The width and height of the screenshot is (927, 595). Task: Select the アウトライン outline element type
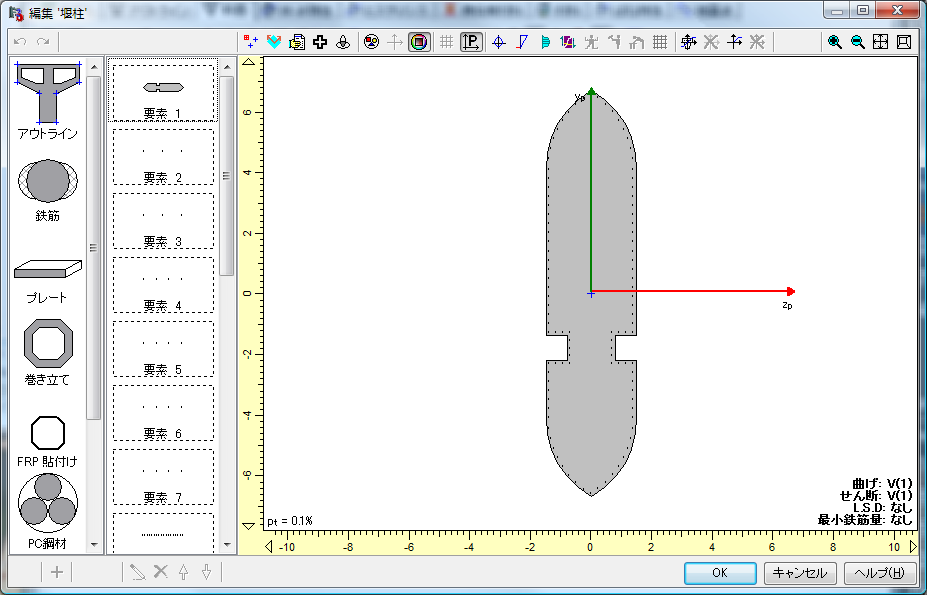click(x=48, y=101)
